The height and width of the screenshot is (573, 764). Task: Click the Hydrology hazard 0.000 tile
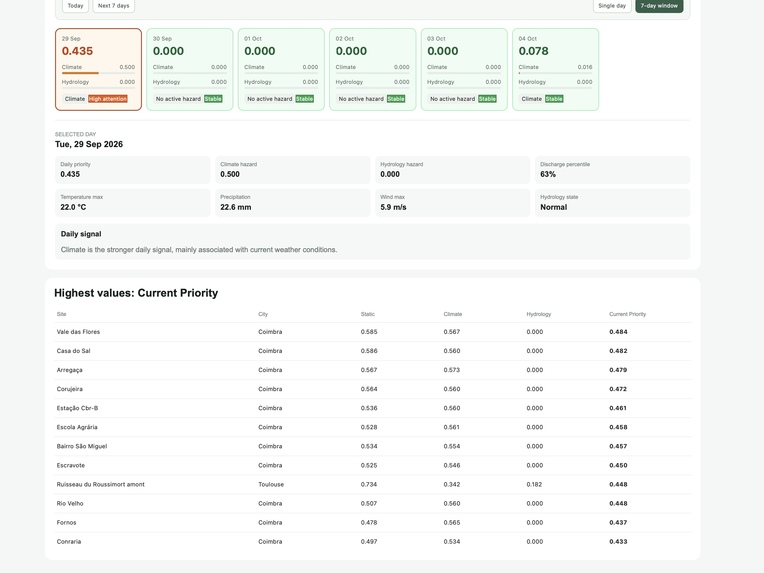coord(453,170)
